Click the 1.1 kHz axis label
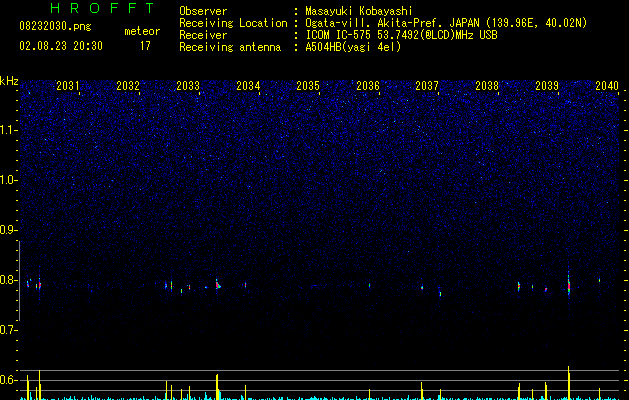 pyautogui.click(x=9, y=130)
